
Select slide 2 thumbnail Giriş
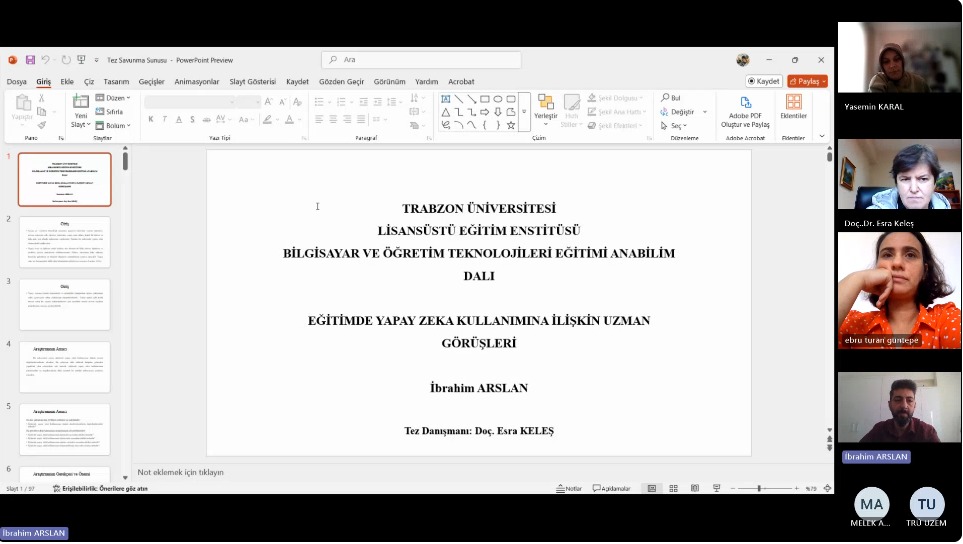[64, 242]
